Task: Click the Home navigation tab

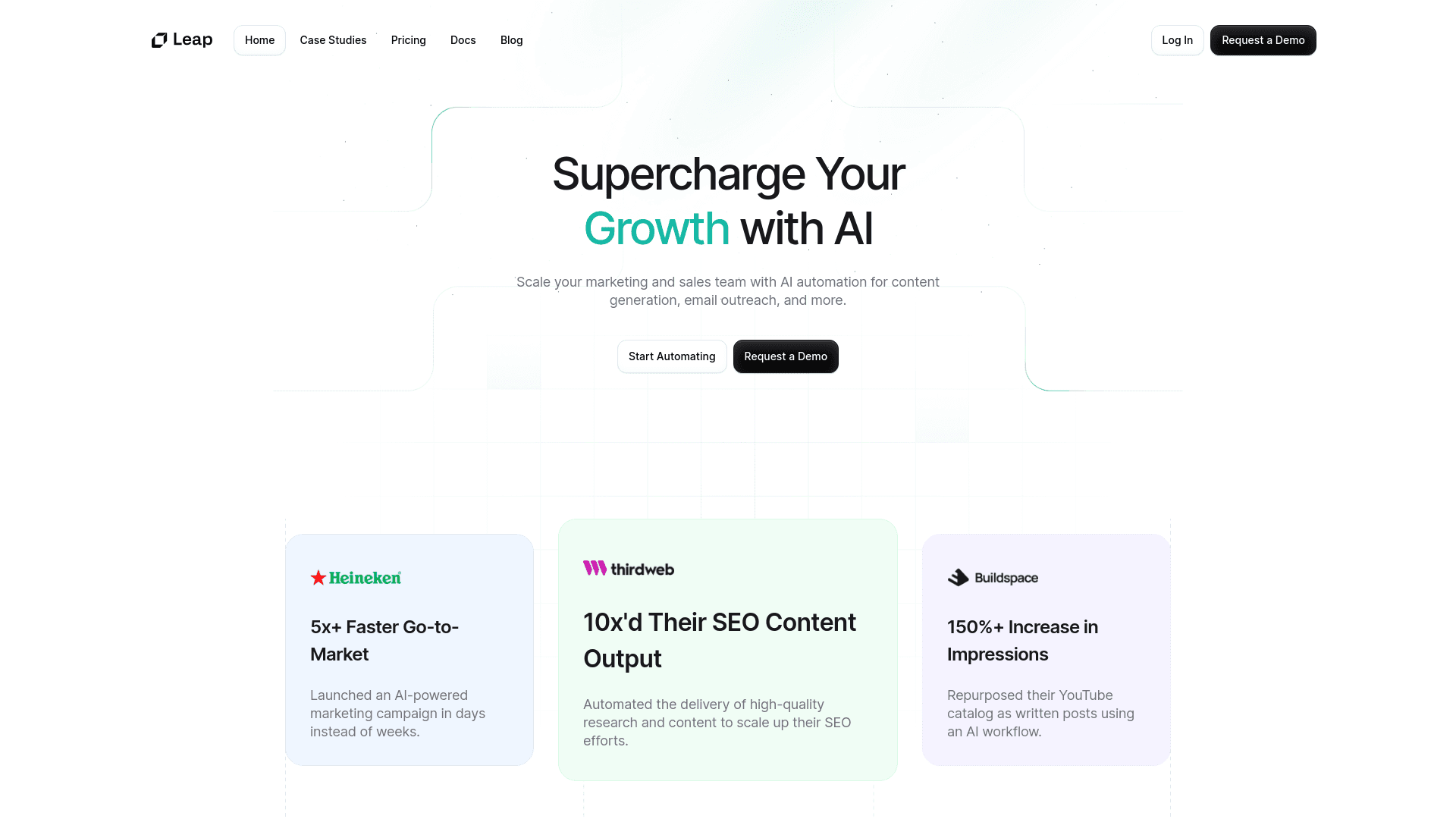Action: [x=259, y=40]
